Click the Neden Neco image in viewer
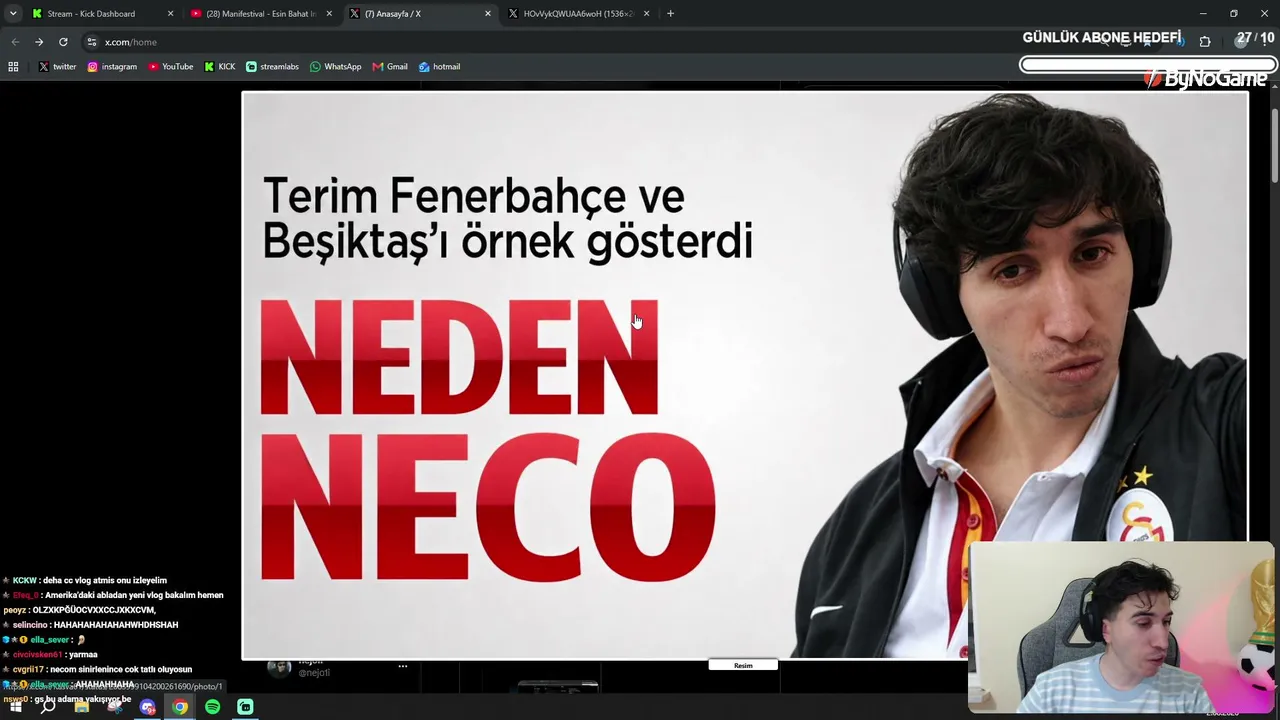The image size is (1280, 720). click(x=745, y=376)
